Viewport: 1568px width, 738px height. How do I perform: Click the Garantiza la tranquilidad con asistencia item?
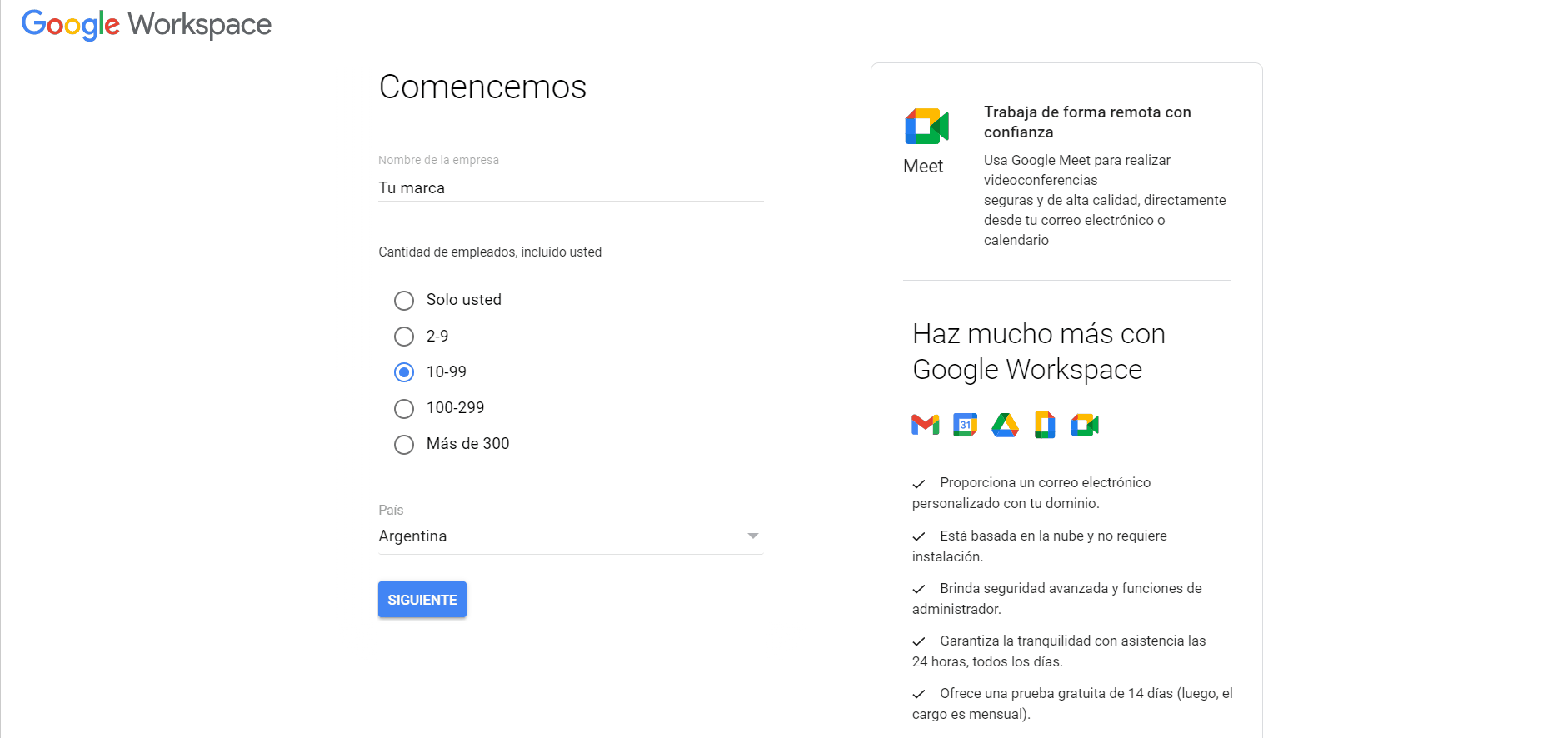[x=1059, y=651]
